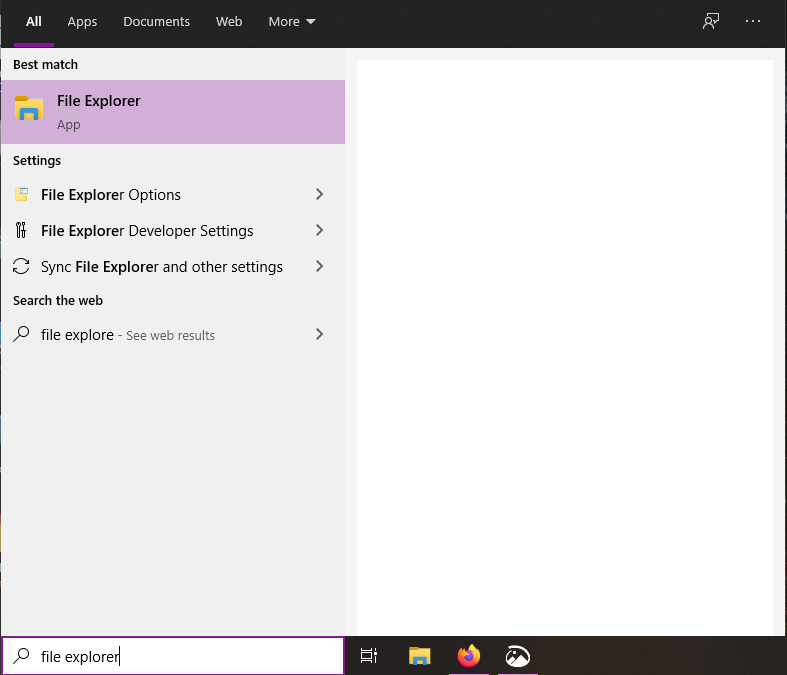Launch Firefox from the taskbar
Screen dimensions: 787x675
[468, 656]
